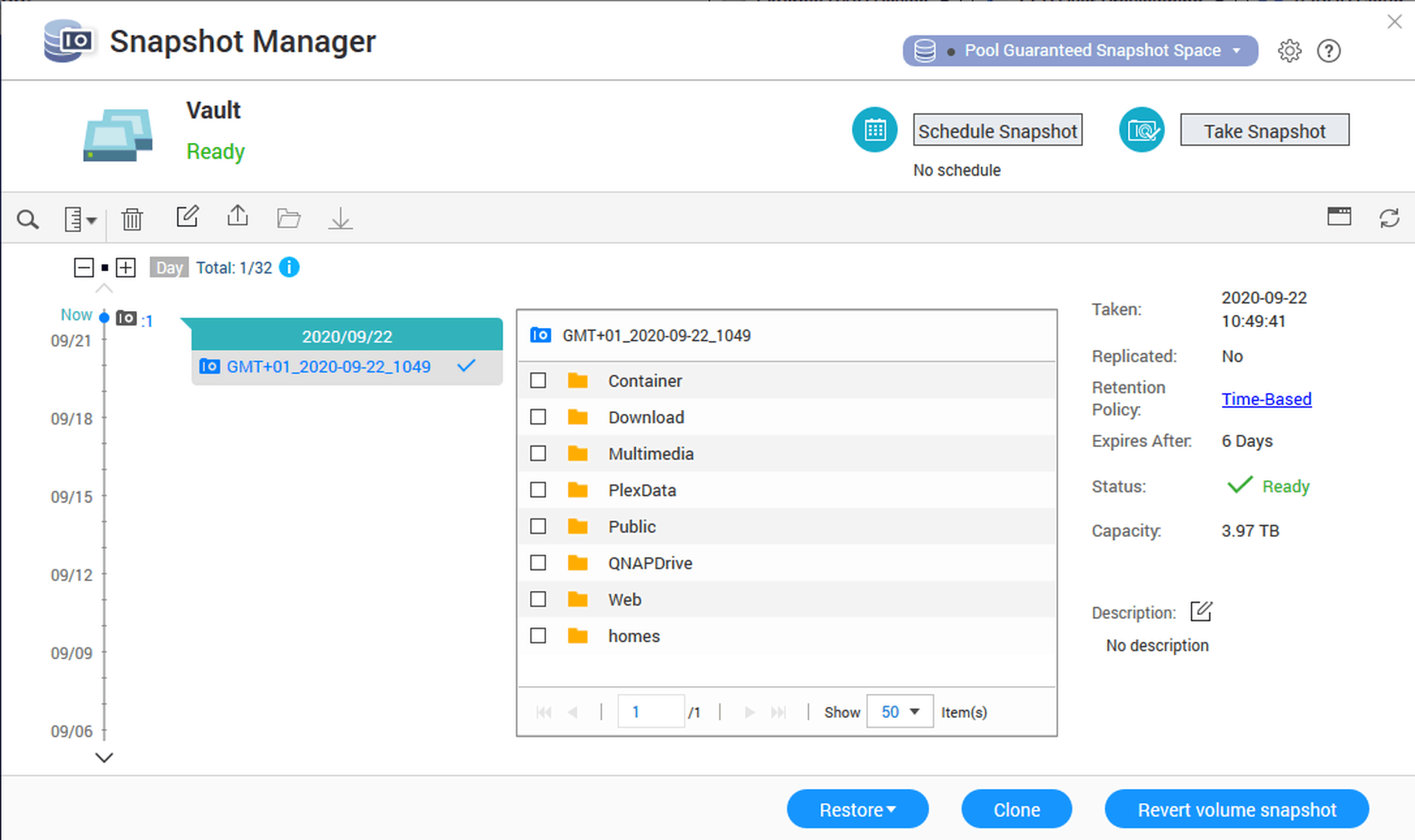Screen dimensions: 1415x840
Task: Open help with the question mark icon
Action: click(1328, 51)
